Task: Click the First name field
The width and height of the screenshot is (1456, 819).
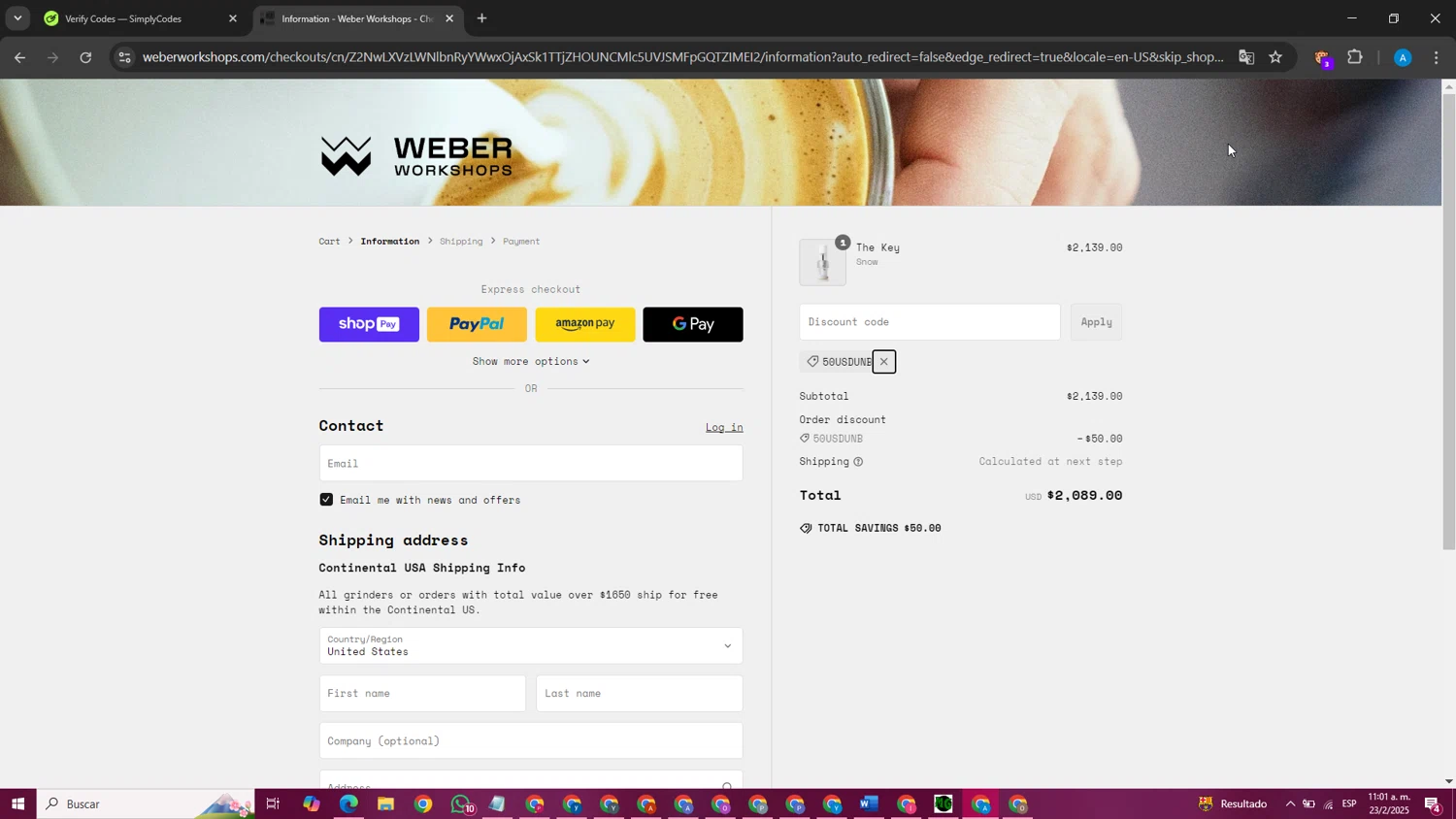Action: click(422, 693)
